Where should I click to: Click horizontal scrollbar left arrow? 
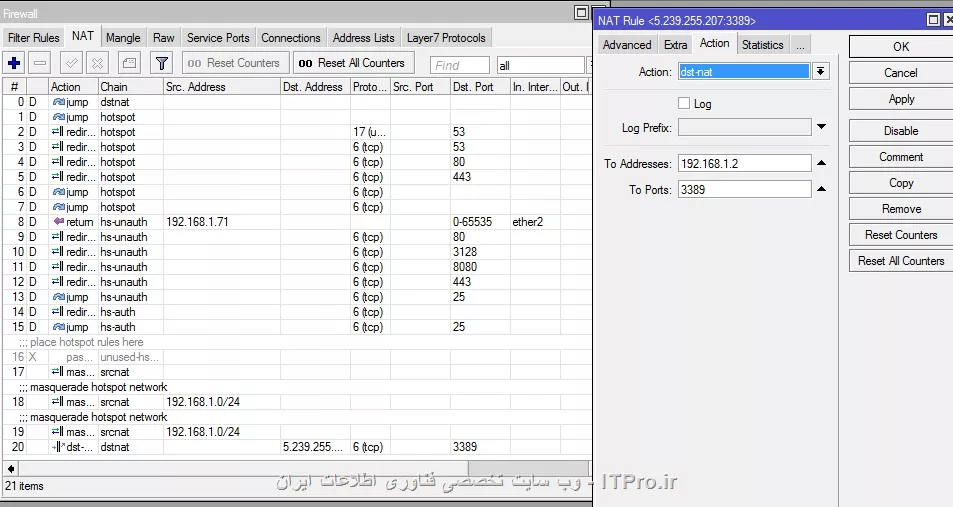coord(11,469)
